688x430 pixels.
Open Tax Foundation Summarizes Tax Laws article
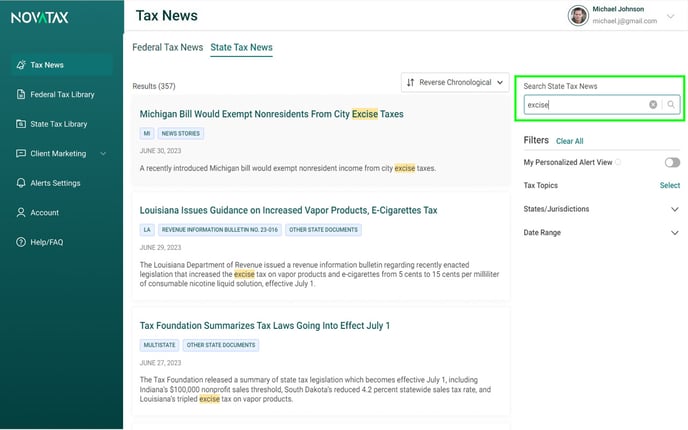(265, 326)
